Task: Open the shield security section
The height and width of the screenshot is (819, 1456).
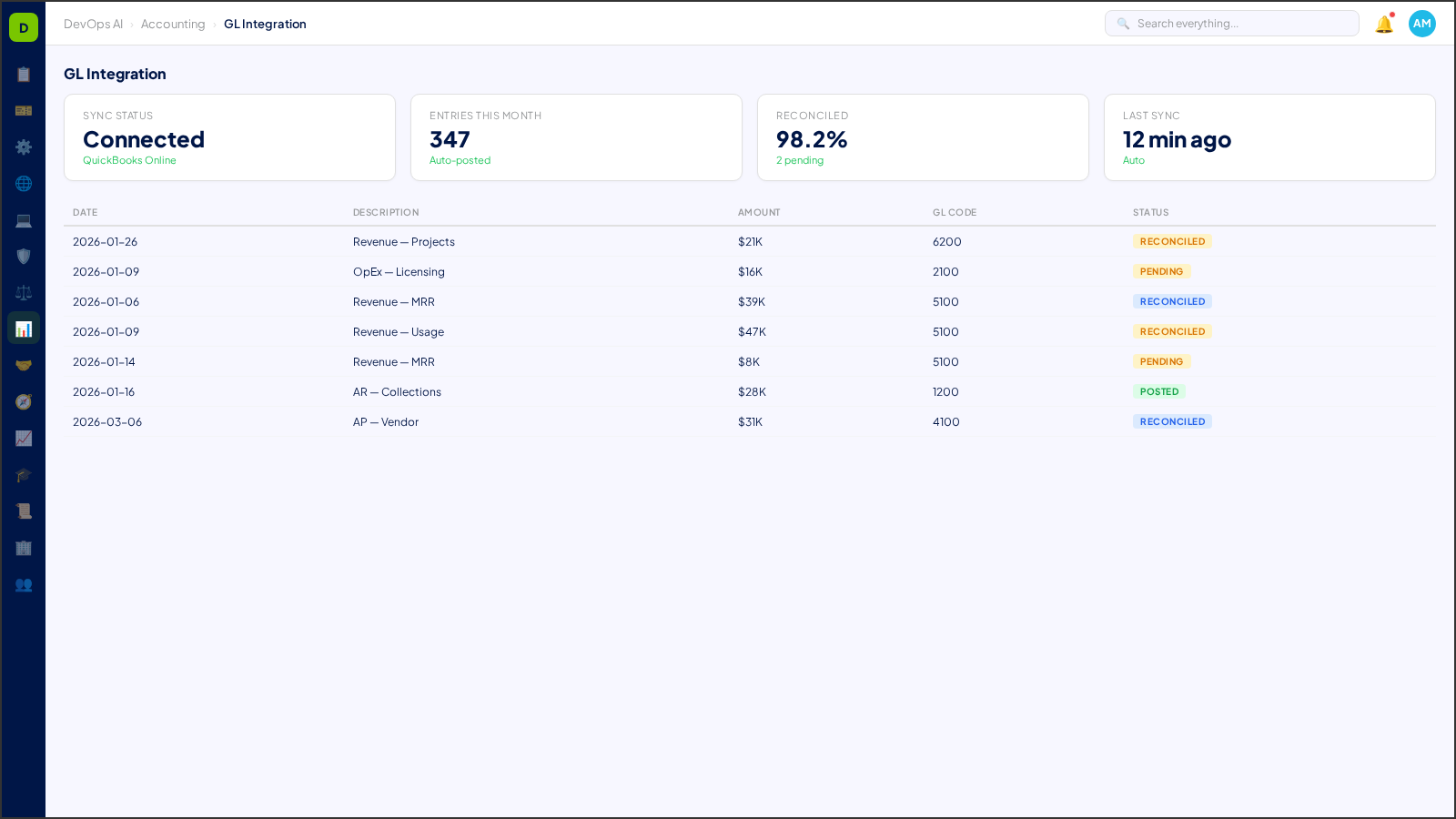Action: point(24,256)
